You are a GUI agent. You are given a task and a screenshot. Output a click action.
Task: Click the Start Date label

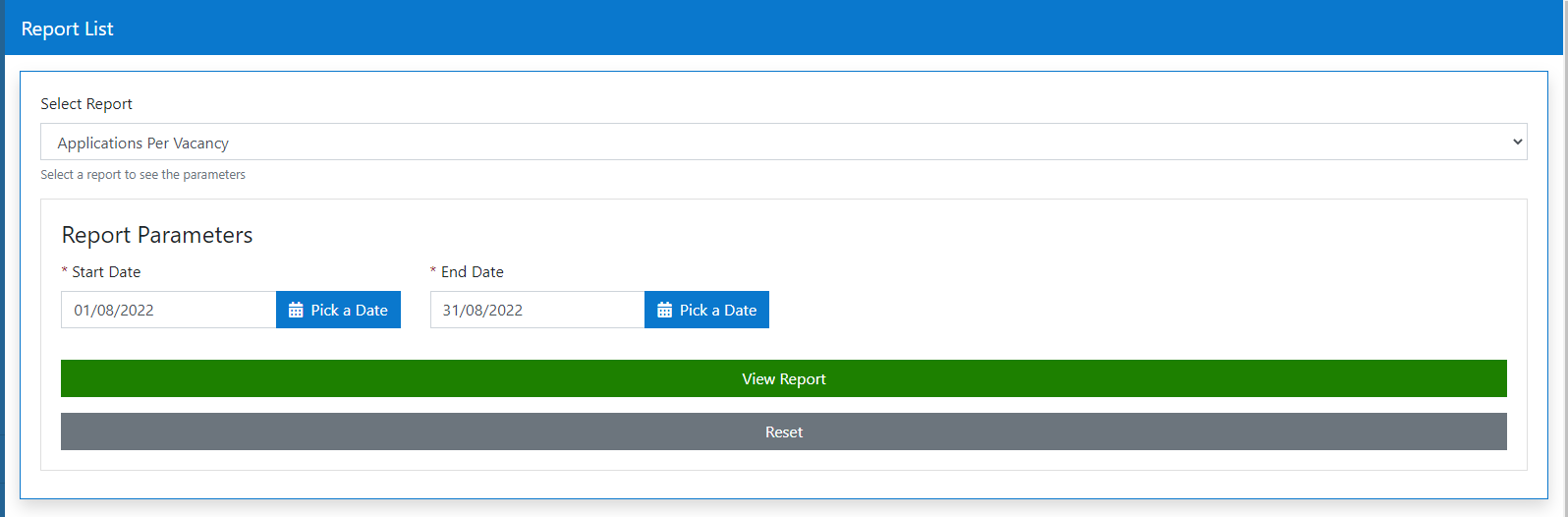[x=101, y=271]
